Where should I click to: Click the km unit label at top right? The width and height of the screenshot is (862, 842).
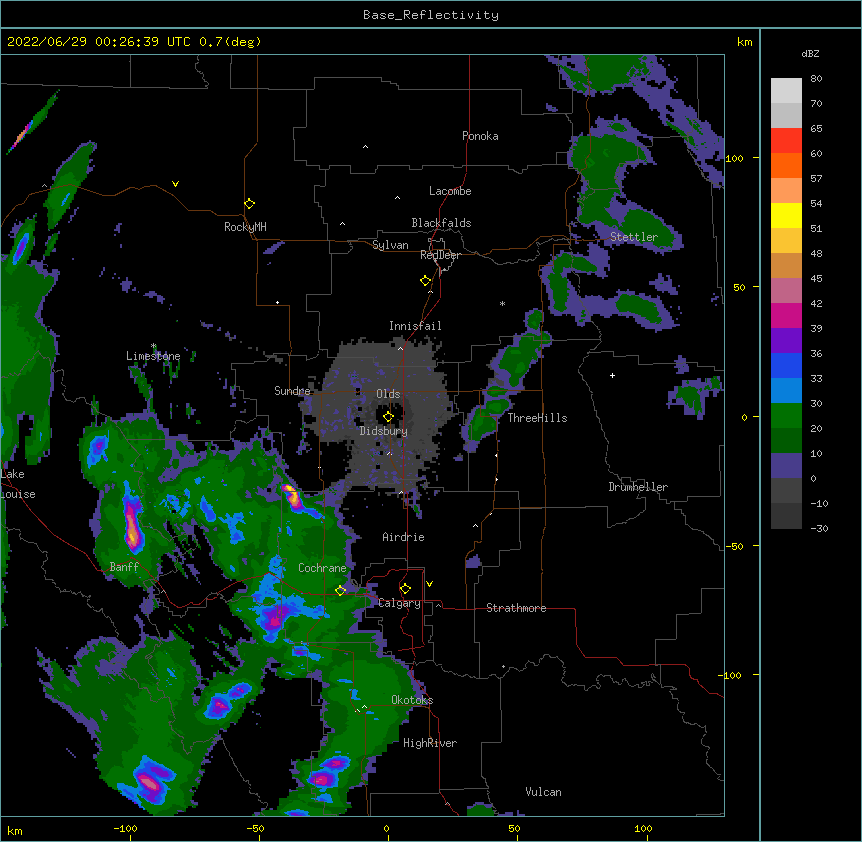point(744,42)
